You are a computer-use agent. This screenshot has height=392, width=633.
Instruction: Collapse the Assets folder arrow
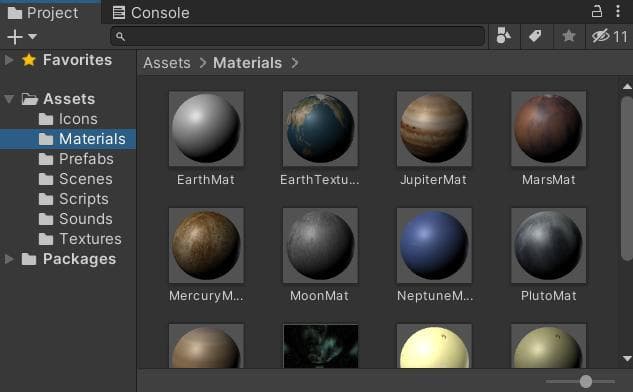[x=8, y=99]
